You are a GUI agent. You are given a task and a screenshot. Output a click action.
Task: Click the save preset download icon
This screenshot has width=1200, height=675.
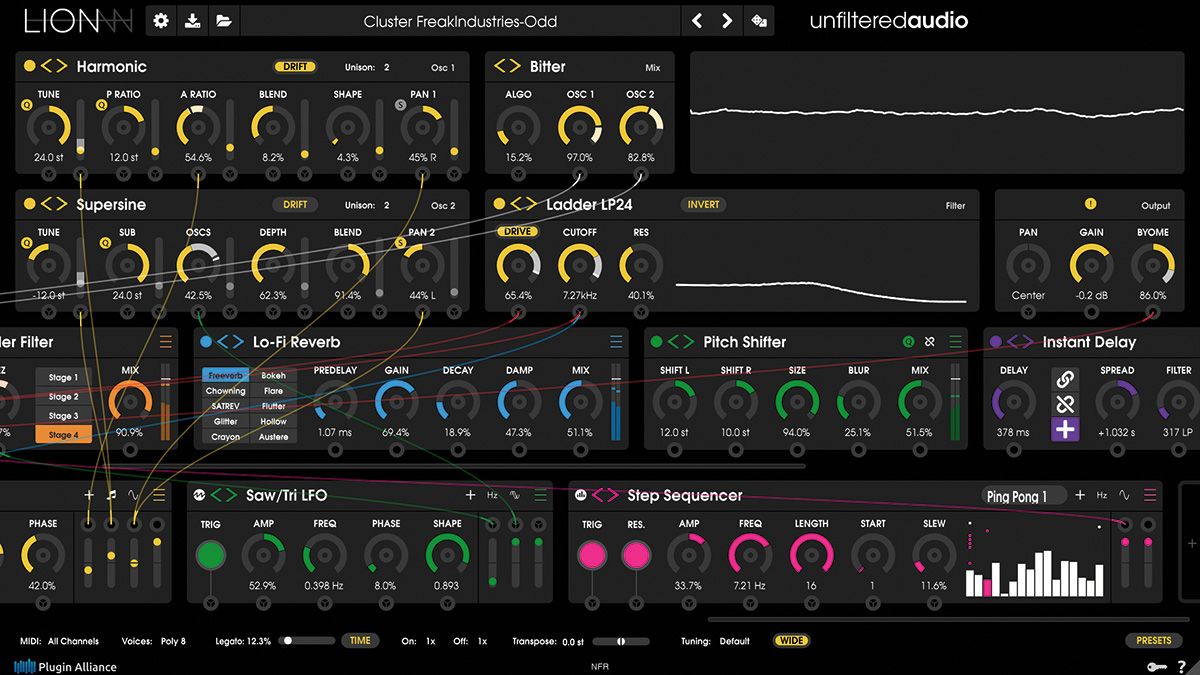[x=192, y=20]
